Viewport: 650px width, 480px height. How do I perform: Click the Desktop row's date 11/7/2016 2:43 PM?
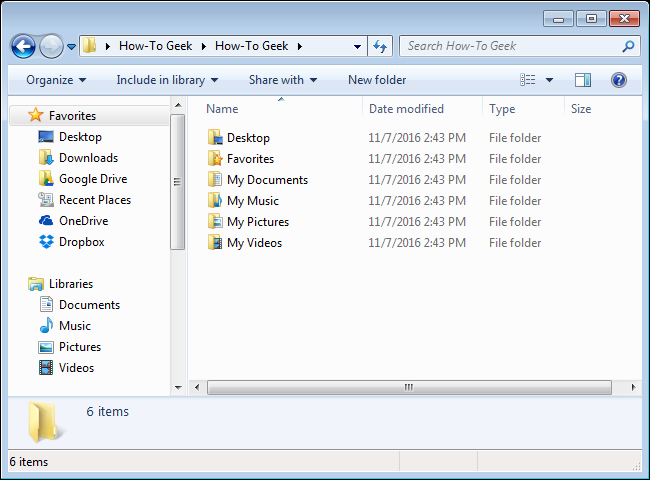point(417,138)
